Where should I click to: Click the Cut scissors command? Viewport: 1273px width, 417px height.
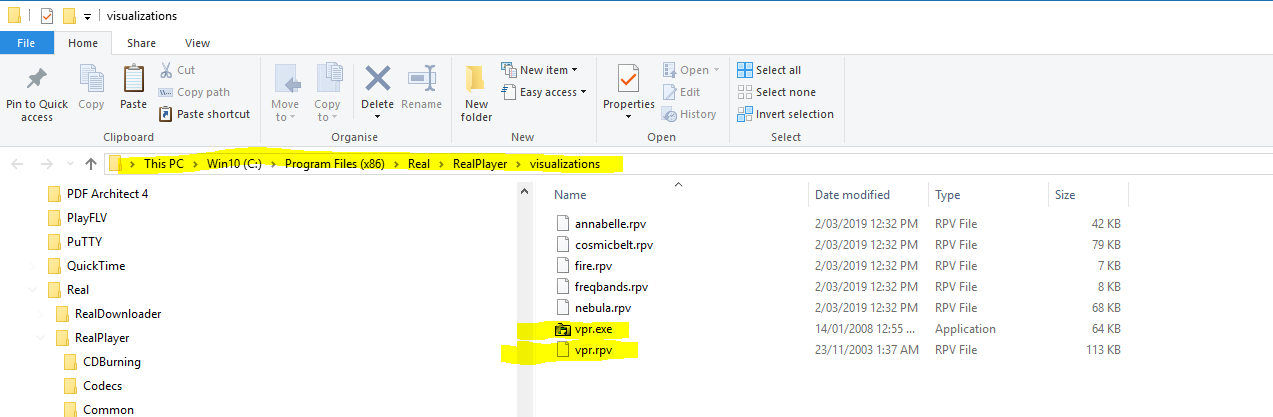(177, 70)
